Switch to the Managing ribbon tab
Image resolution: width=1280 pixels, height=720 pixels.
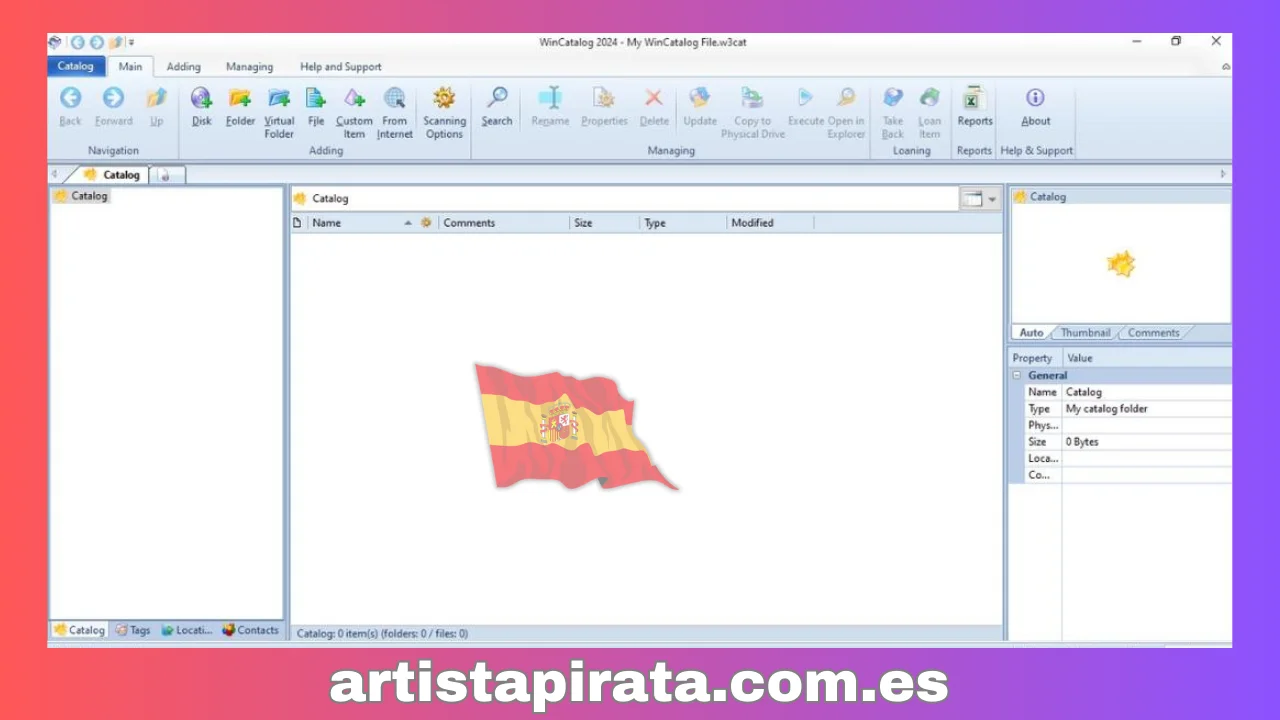click(x=249, y=67)
